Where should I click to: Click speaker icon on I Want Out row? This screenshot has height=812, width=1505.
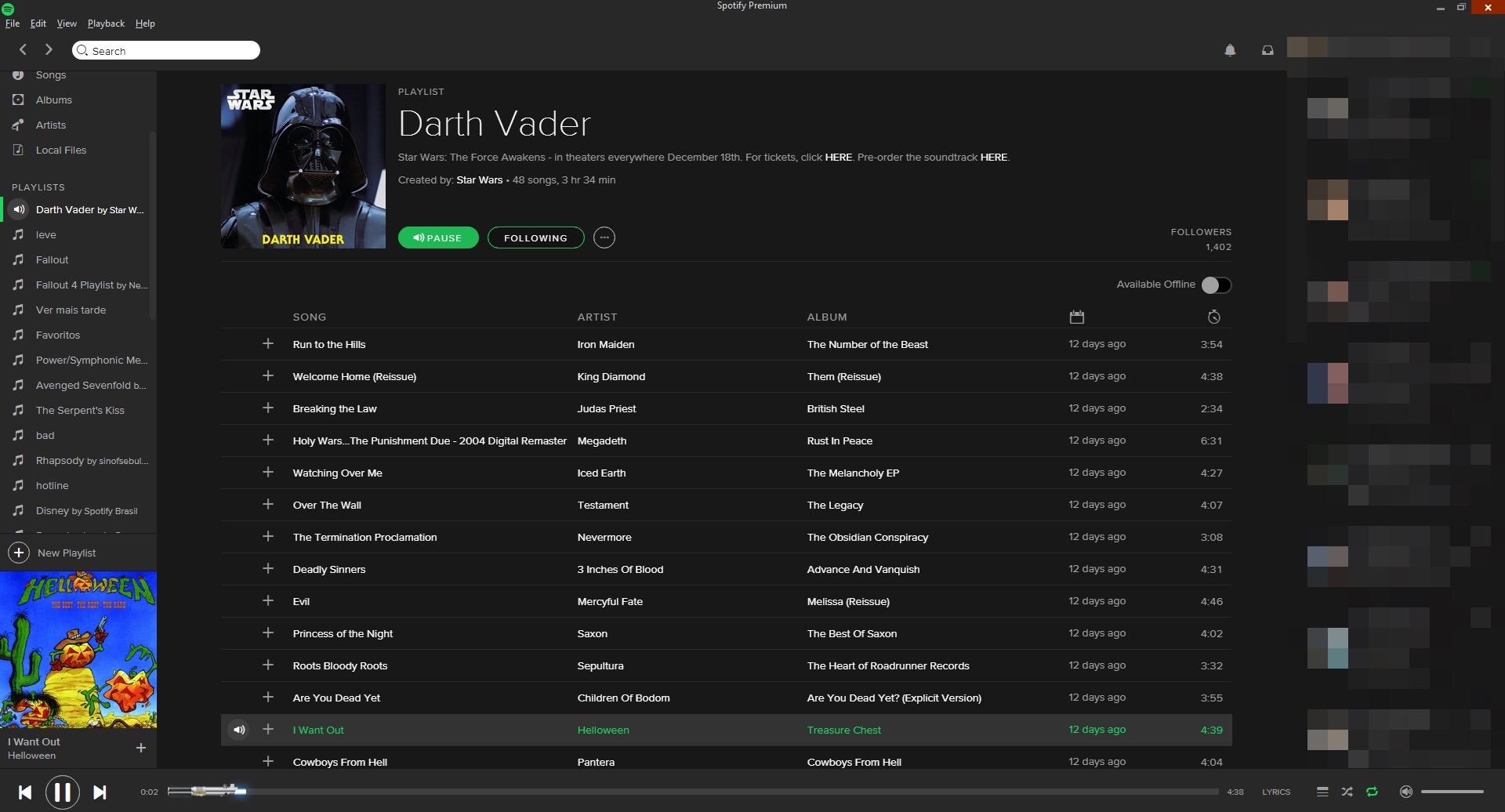pyautogui.click(x=239, y=730)
